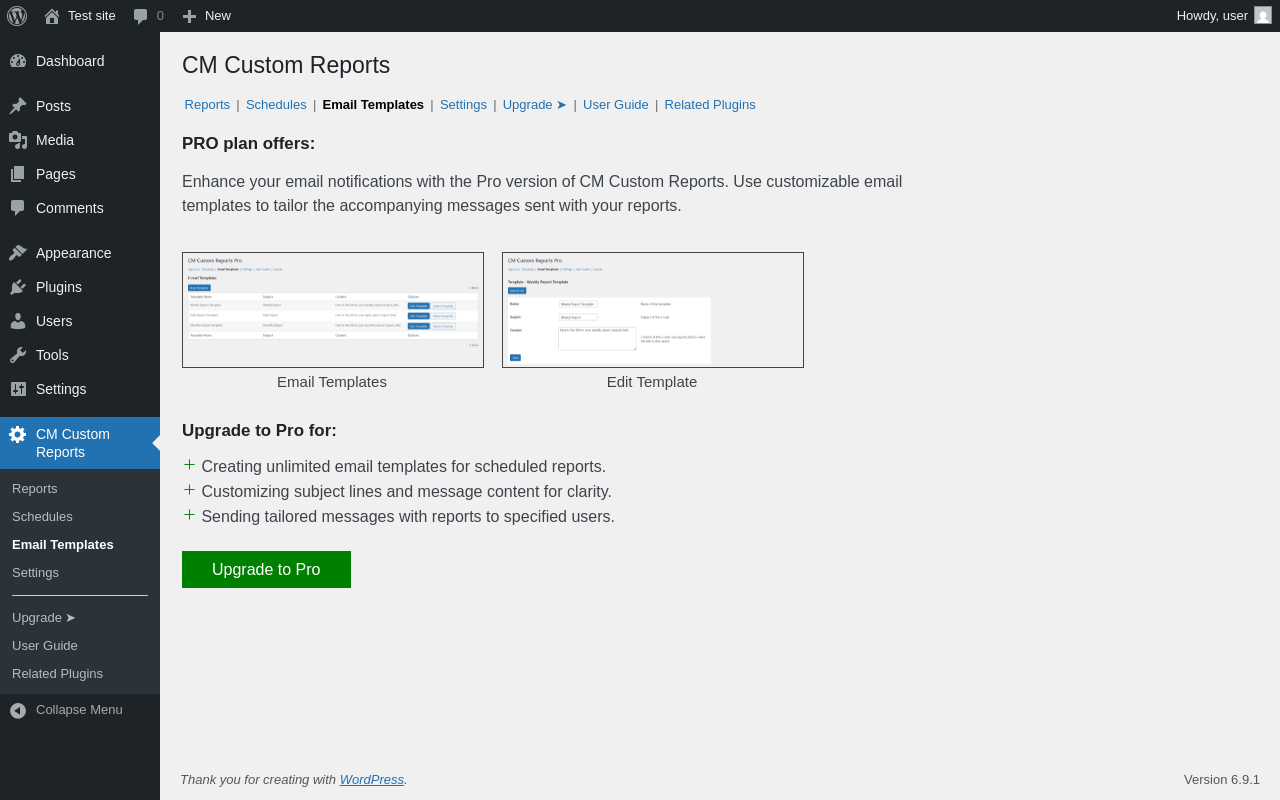
Task: Switch to the Settings tab link
Action: (463, 104)
